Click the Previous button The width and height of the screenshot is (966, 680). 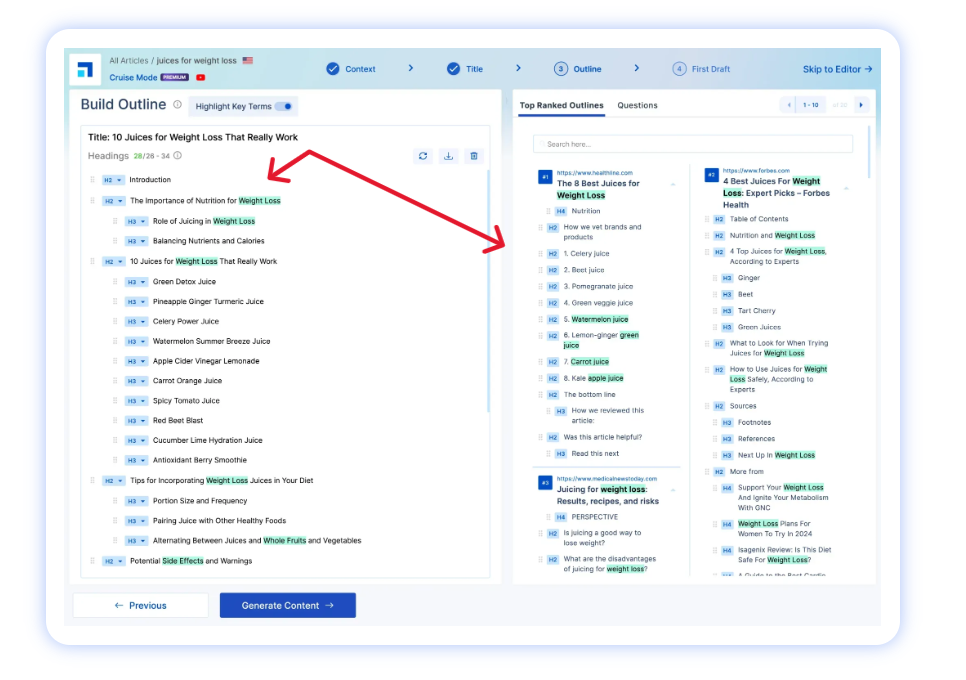click(x=140, y=605)
